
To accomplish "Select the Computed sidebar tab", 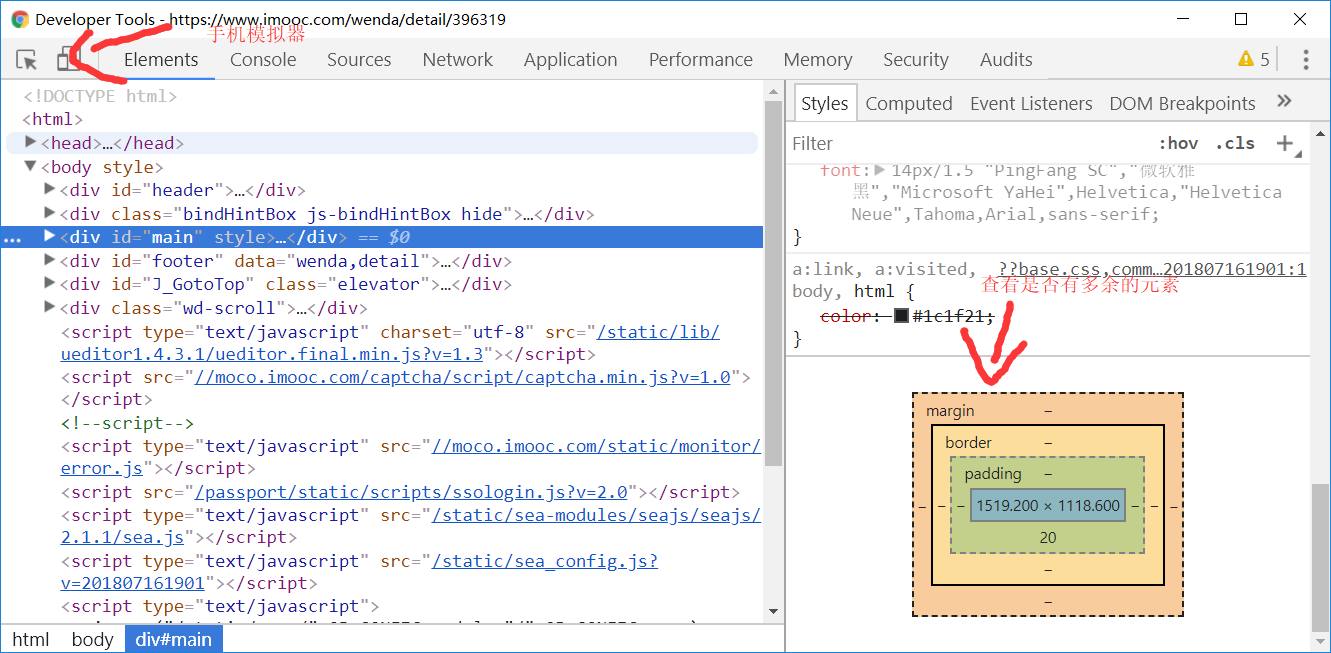I will tap(909, 103).
